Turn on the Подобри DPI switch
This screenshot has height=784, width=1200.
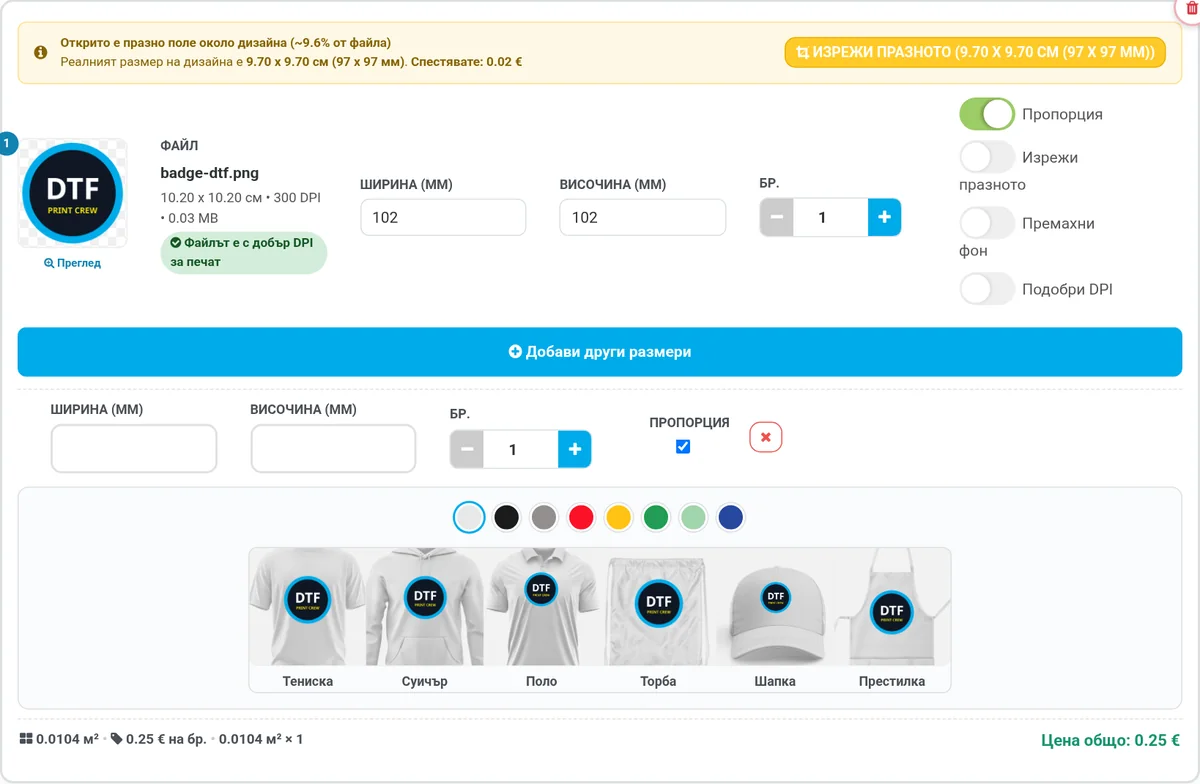click(x=987, y=289)
